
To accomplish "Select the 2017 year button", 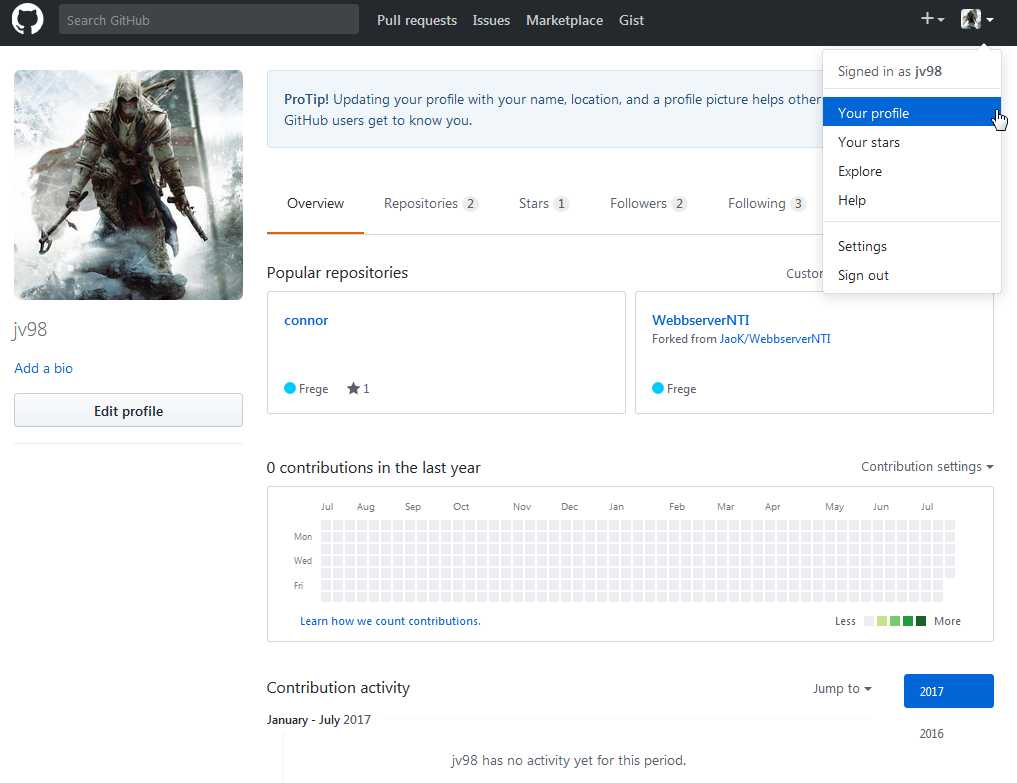I will point(948,691).
